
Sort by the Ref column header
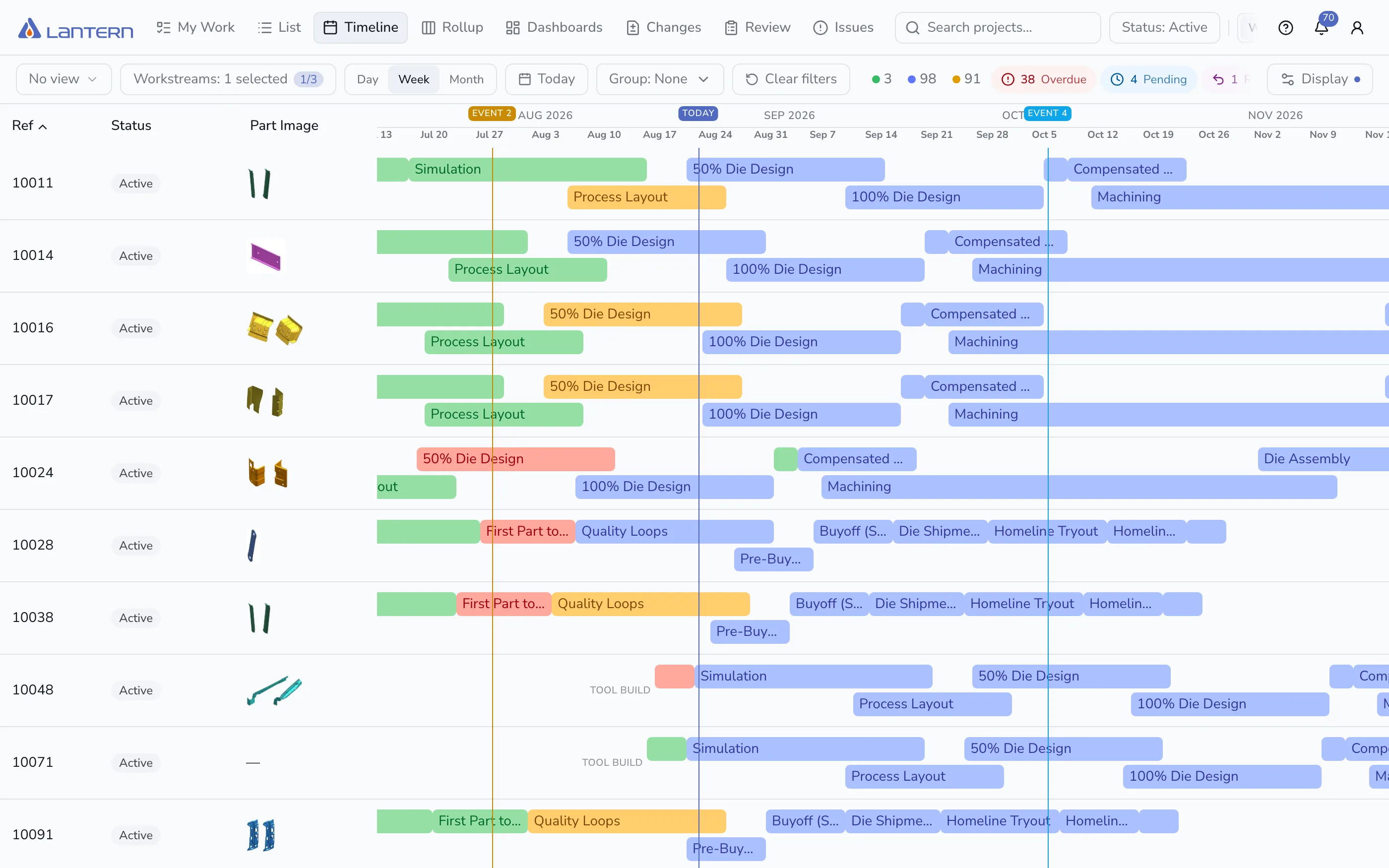[x=29, y=125]
